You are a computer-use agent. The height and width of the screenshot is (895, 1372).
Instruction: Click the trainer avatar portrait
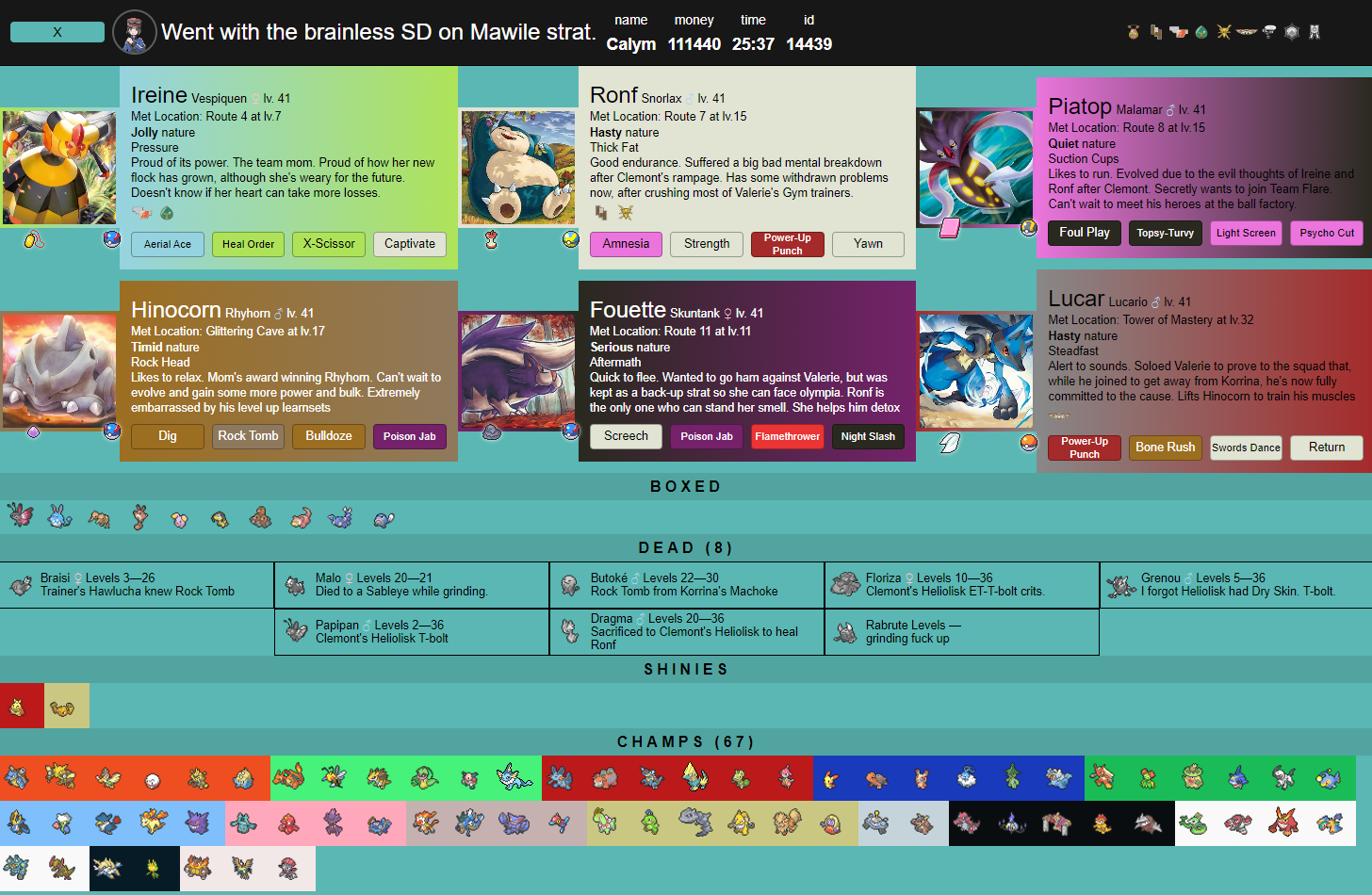coord(134,32)
